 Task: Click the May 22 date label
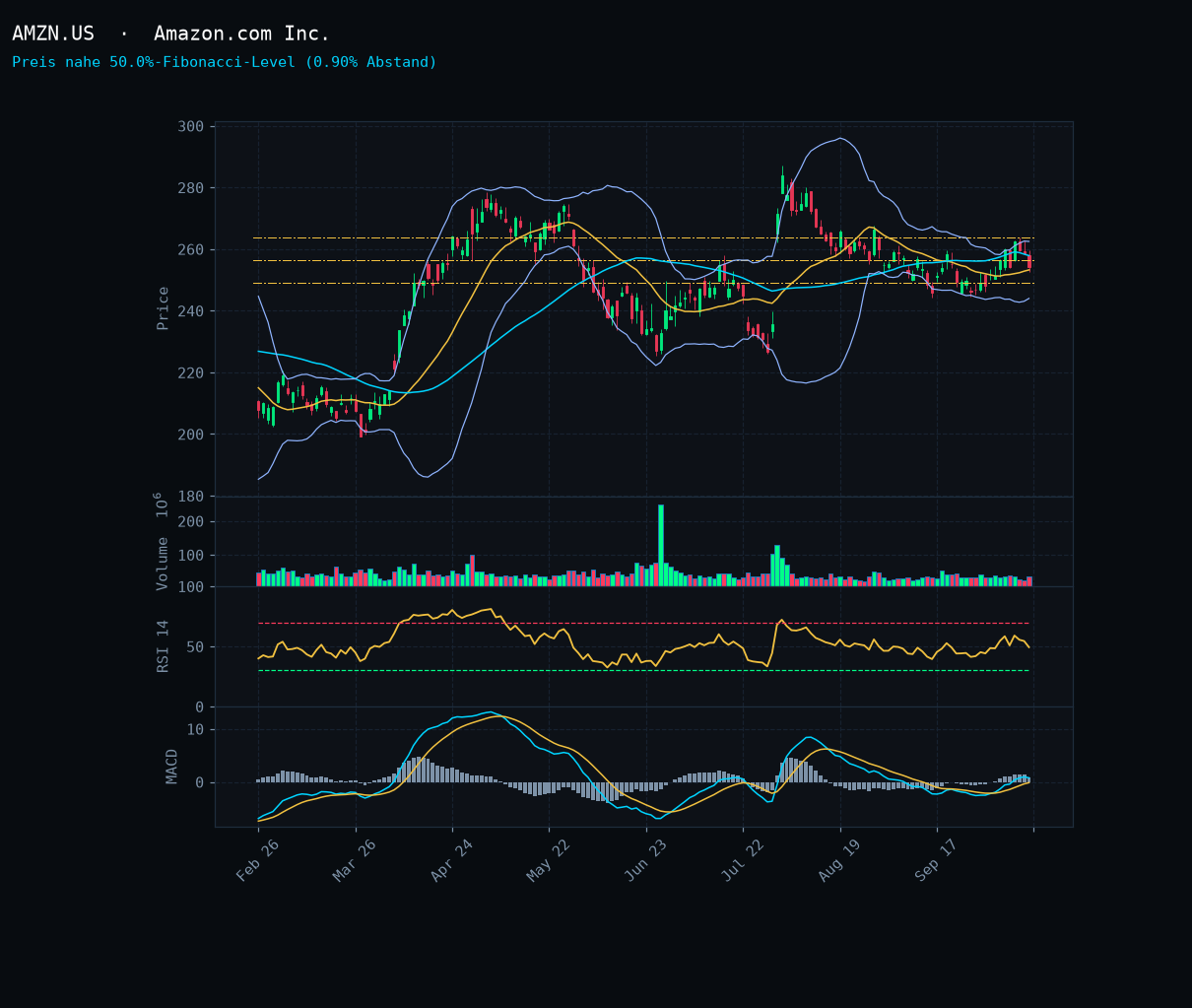(x=549, y=860)
